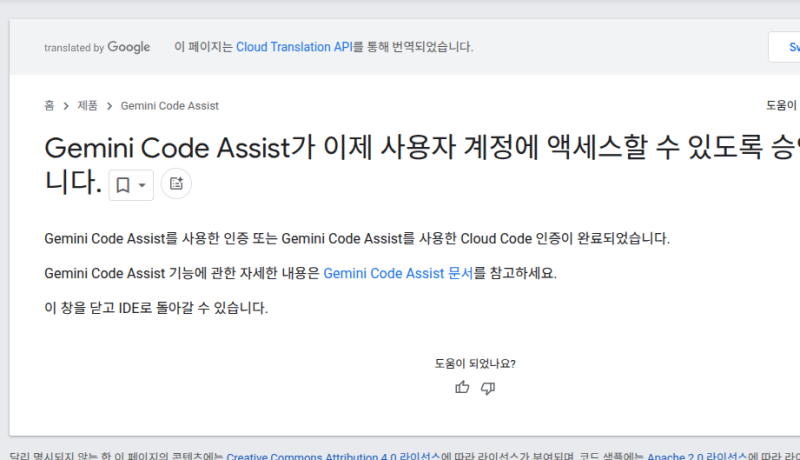
Task: Go to 홈 breadcrumb
Action: 49,106
